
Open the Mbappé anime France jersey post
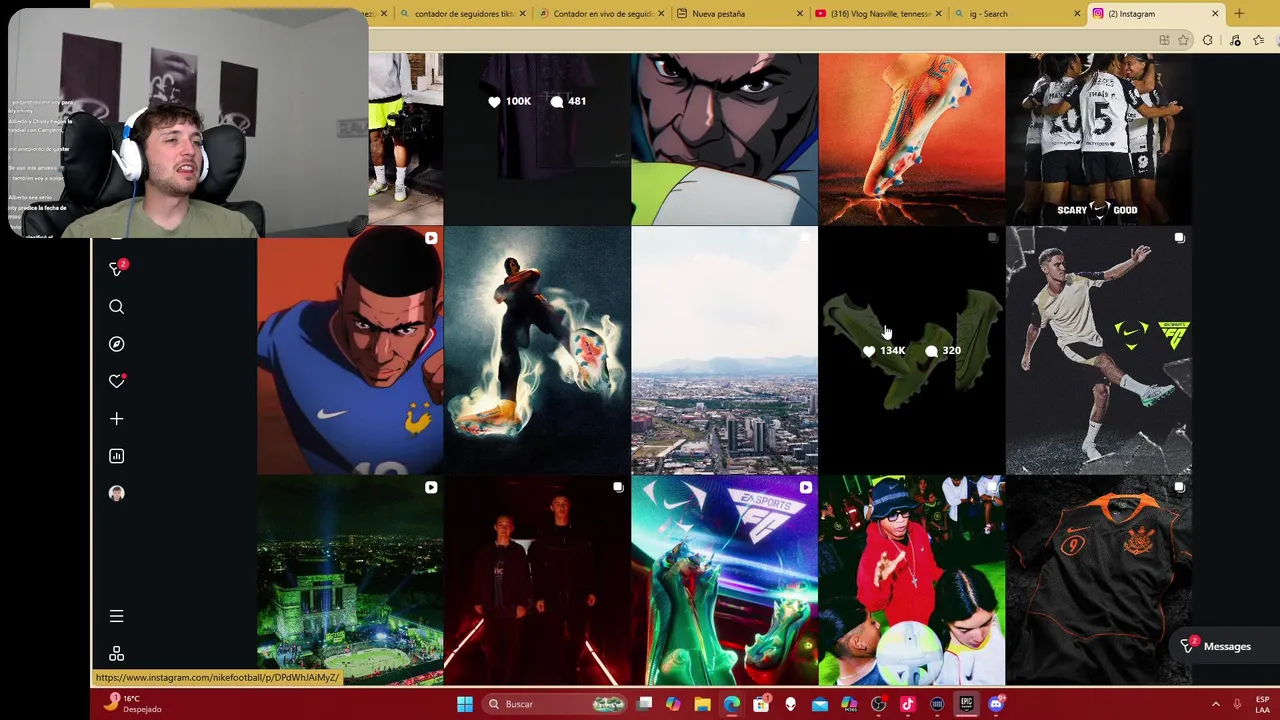coord(350,350)
